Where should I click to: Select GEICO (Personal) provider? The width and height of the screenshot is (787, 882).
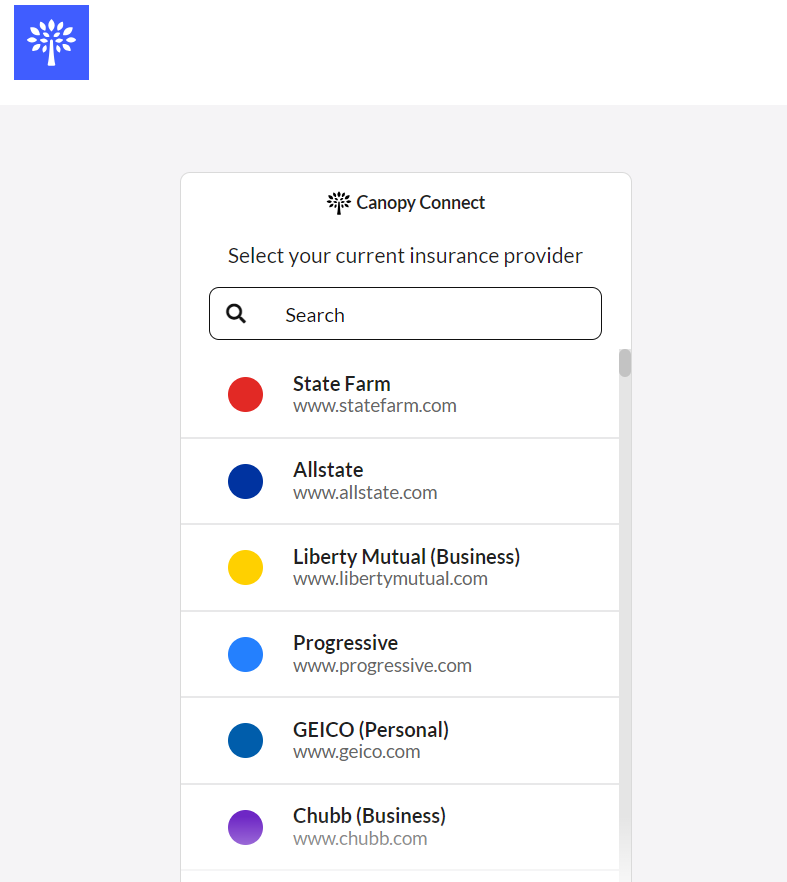click(400, 740)
